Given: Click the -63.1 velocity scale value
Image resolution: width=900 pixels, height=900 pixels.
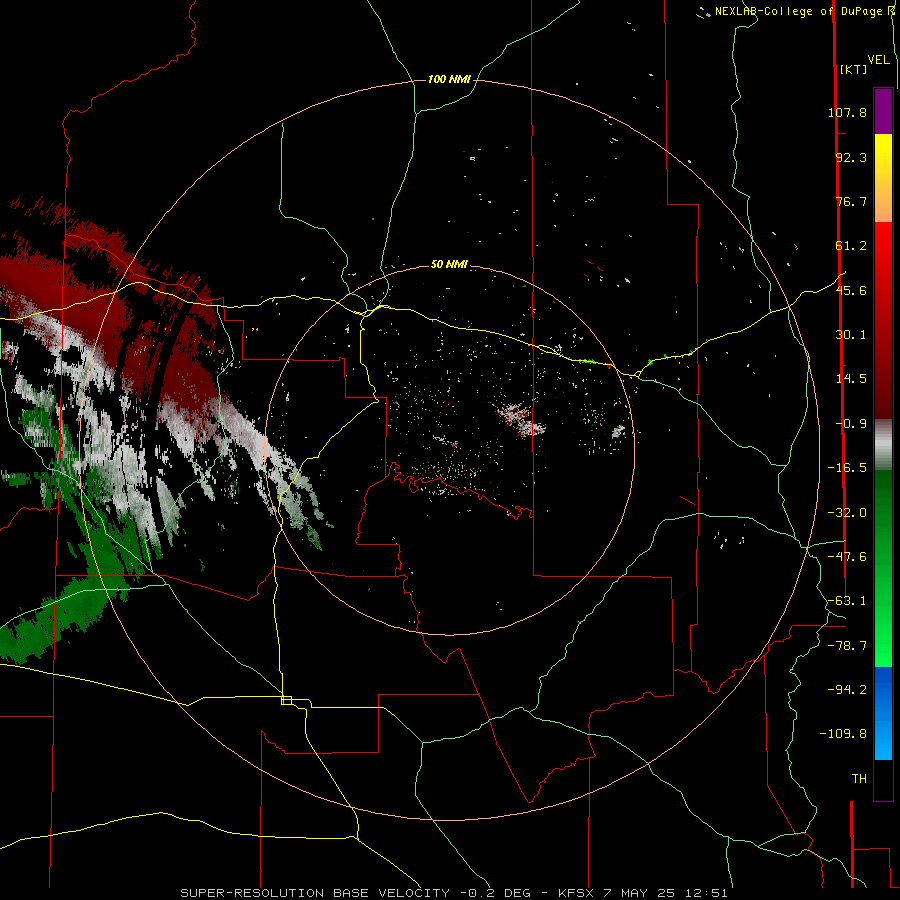Looking at the screenshot, I should (847, 601).
